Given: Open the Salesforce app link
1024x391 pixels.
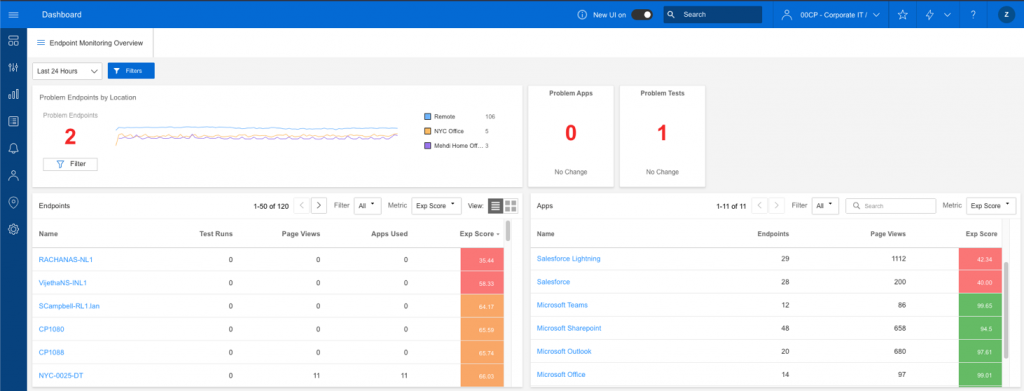Looking at the screenshot, I should (x=553, y=282).
